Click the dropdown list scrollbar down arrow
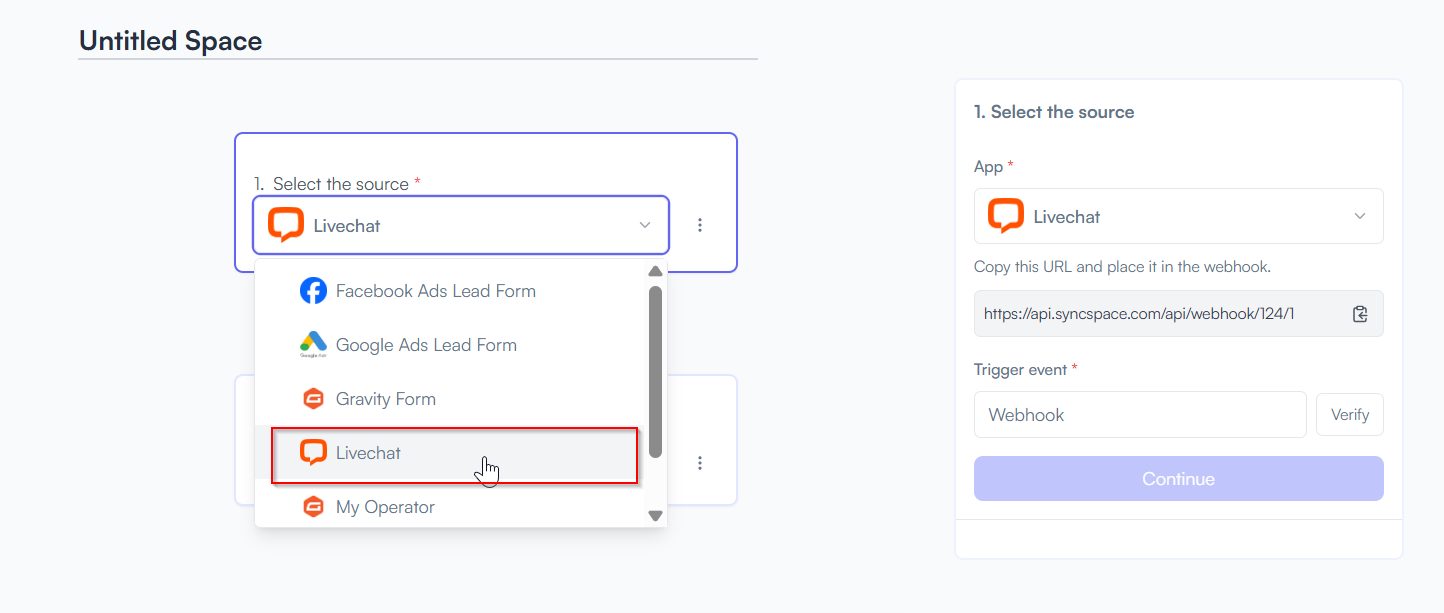Screen dimensions: 1444x613 pos(656,516)
